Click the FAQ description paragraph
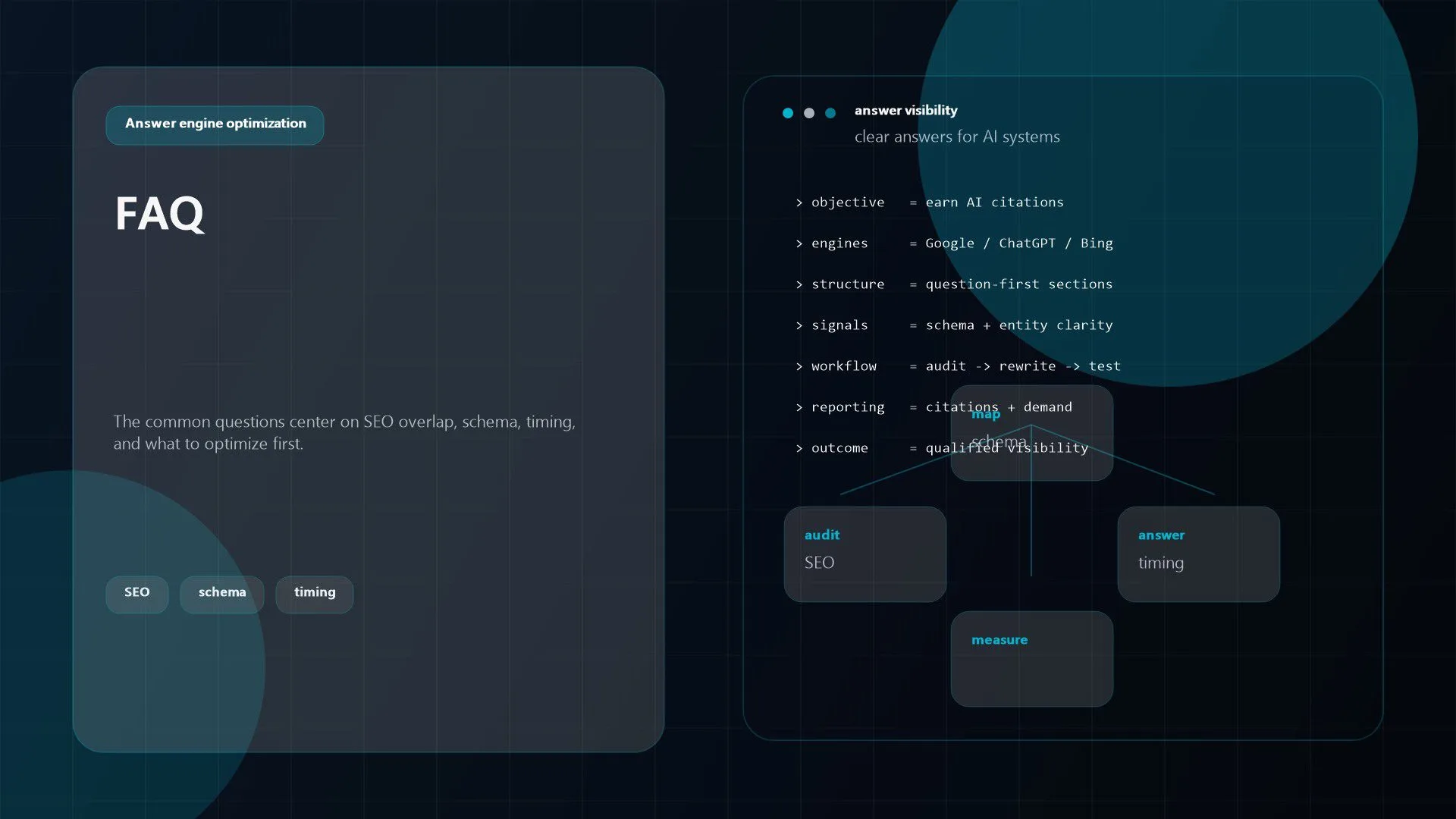Image resolution: width=1456 pixels, height=819 pixels. [x=344, y=433]
